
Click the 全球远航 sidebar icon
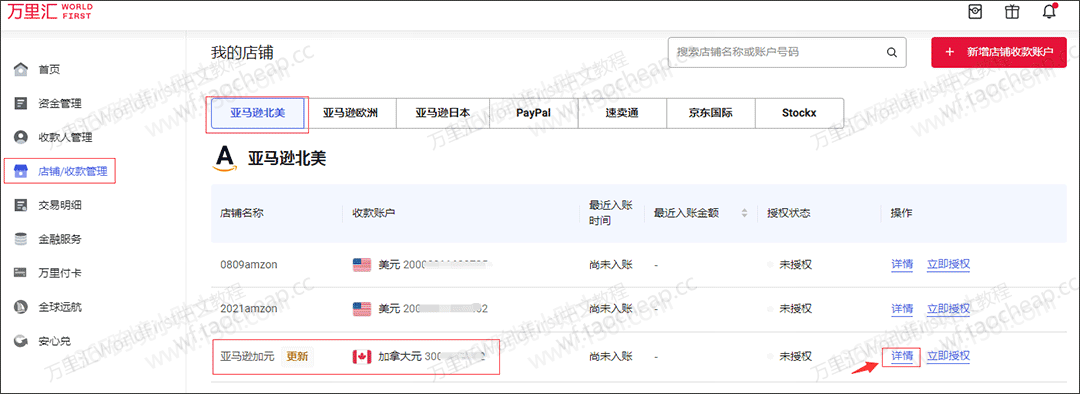[21, 307]
